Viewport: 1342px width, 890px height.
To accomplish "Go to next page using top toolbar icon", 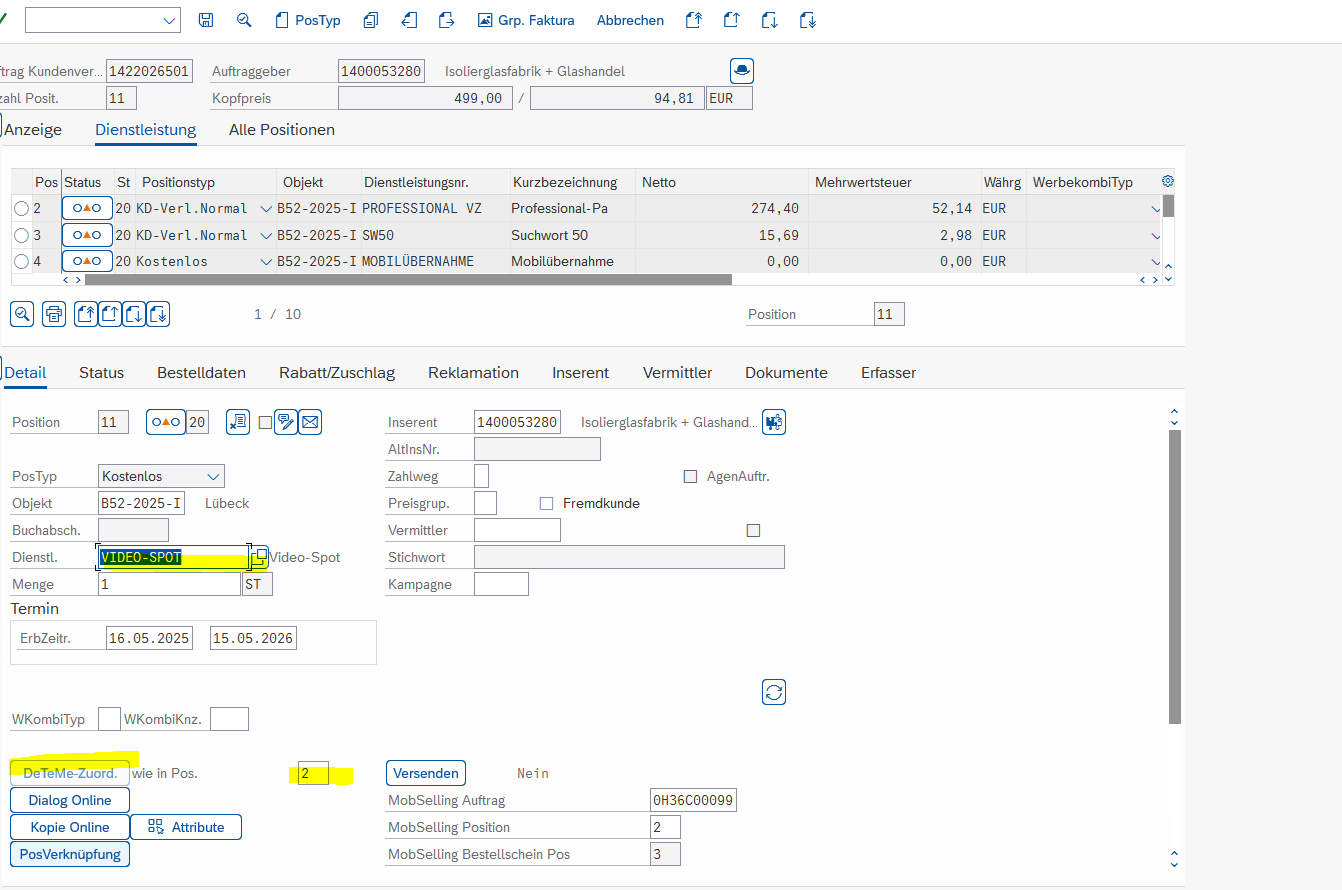I will (x=769, y=20).
